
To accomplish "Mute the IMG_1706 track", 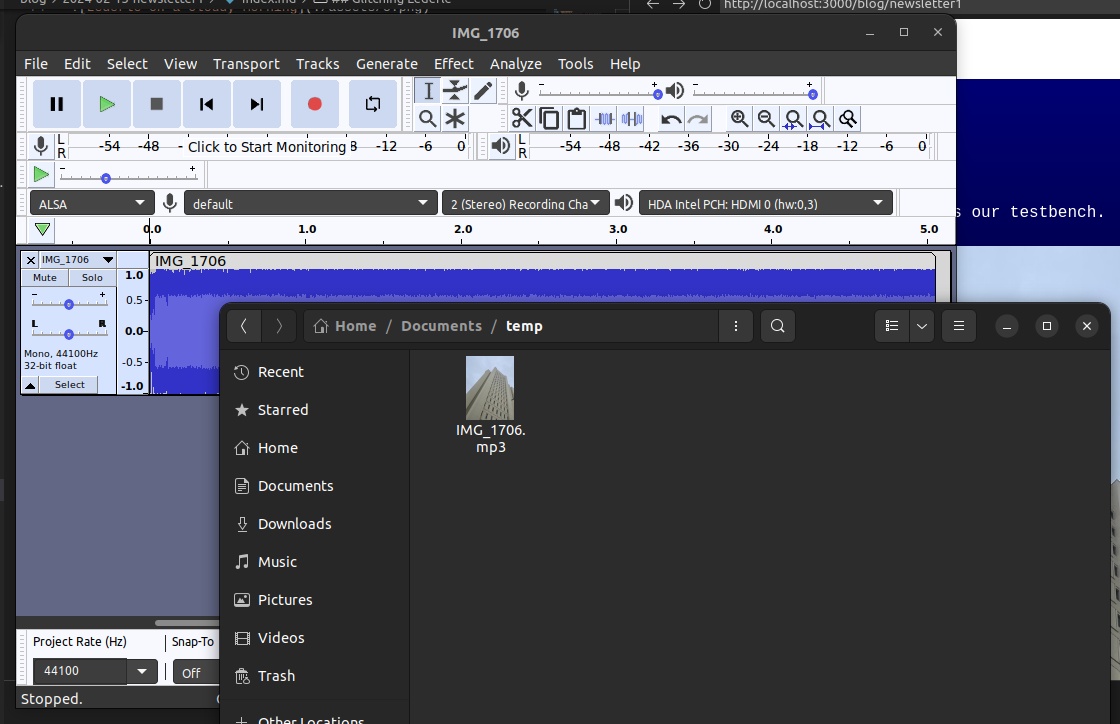I will pyautogui.click(x=45, y=278).
